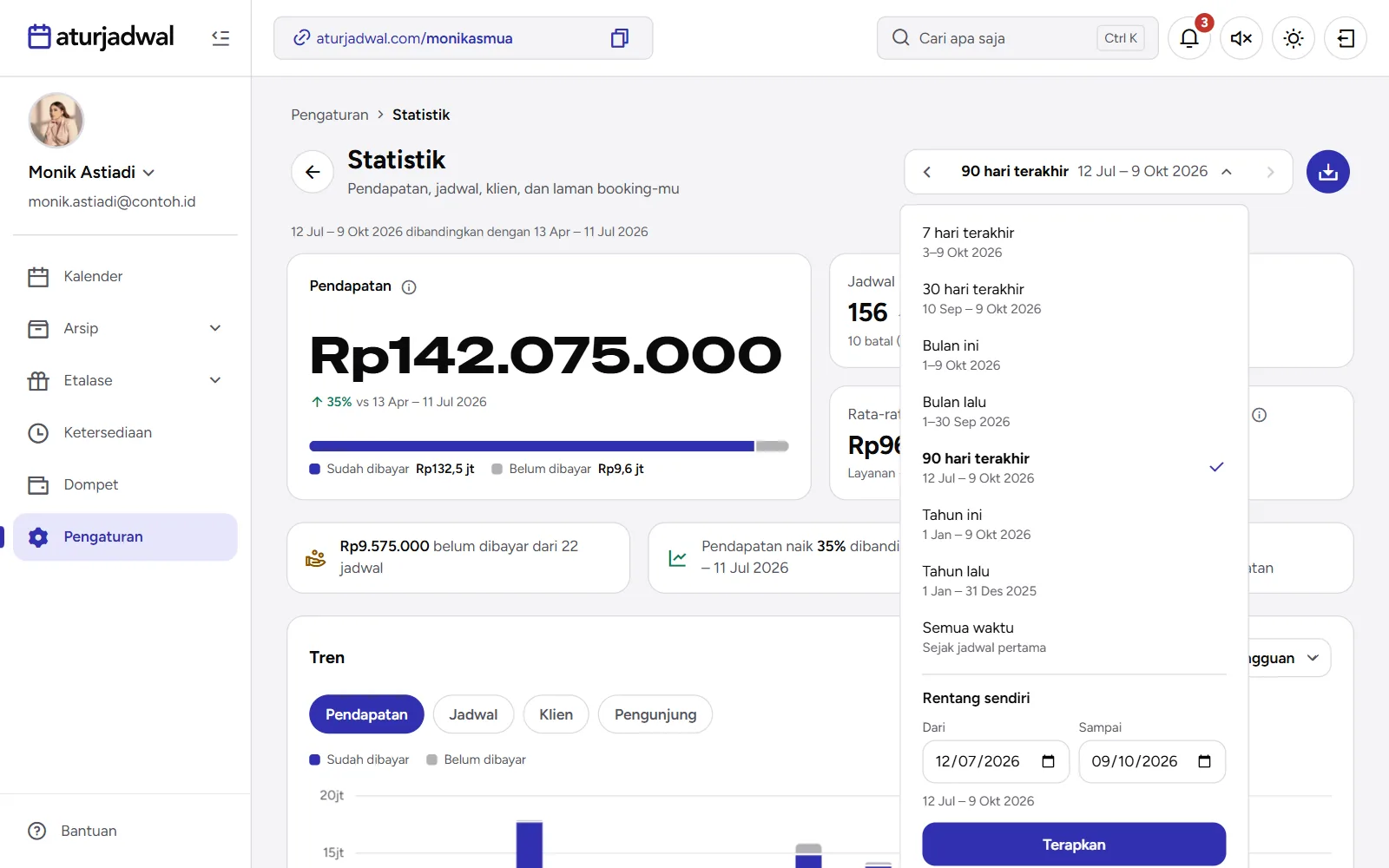Go to Dompet page
Viewport: 1389px width, 868px height.
click(x=126, y=485)
